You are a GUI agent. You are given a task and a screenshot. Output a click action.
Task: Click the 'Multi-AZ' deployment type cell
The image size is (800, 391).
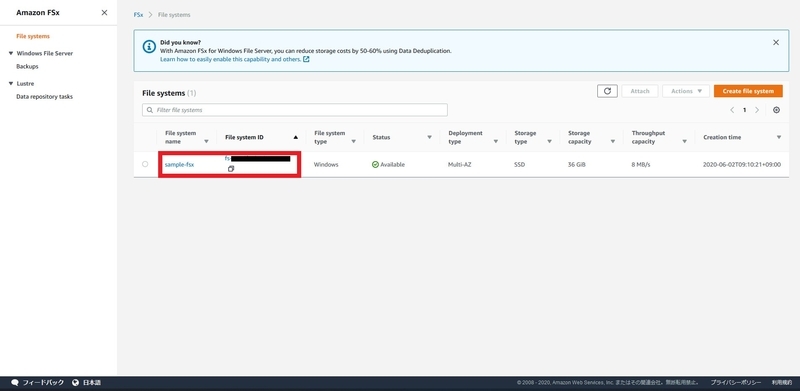click(x=460, y=165)
